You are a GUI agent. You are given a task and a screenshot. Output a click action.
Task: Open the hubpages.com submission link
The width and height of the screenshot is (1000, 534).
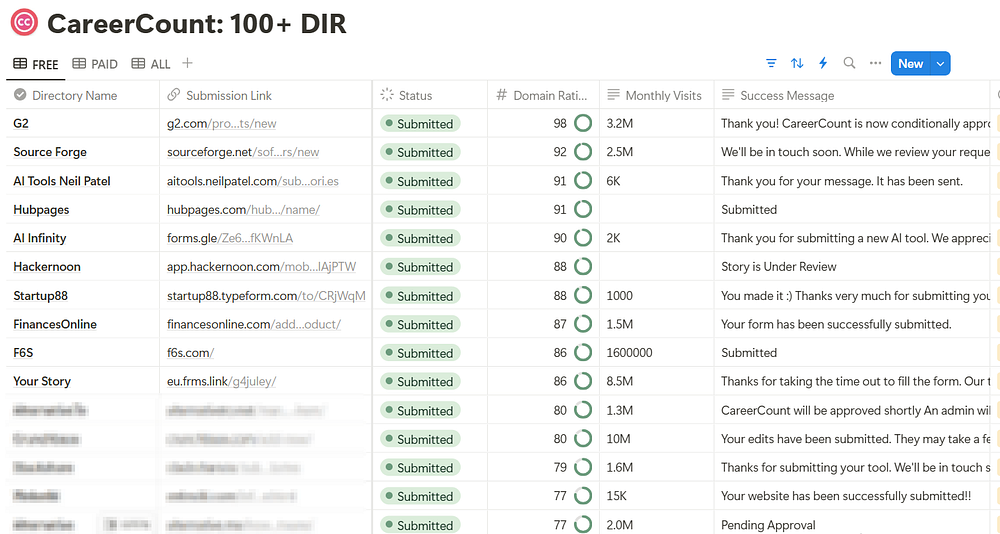coord(243,210)
